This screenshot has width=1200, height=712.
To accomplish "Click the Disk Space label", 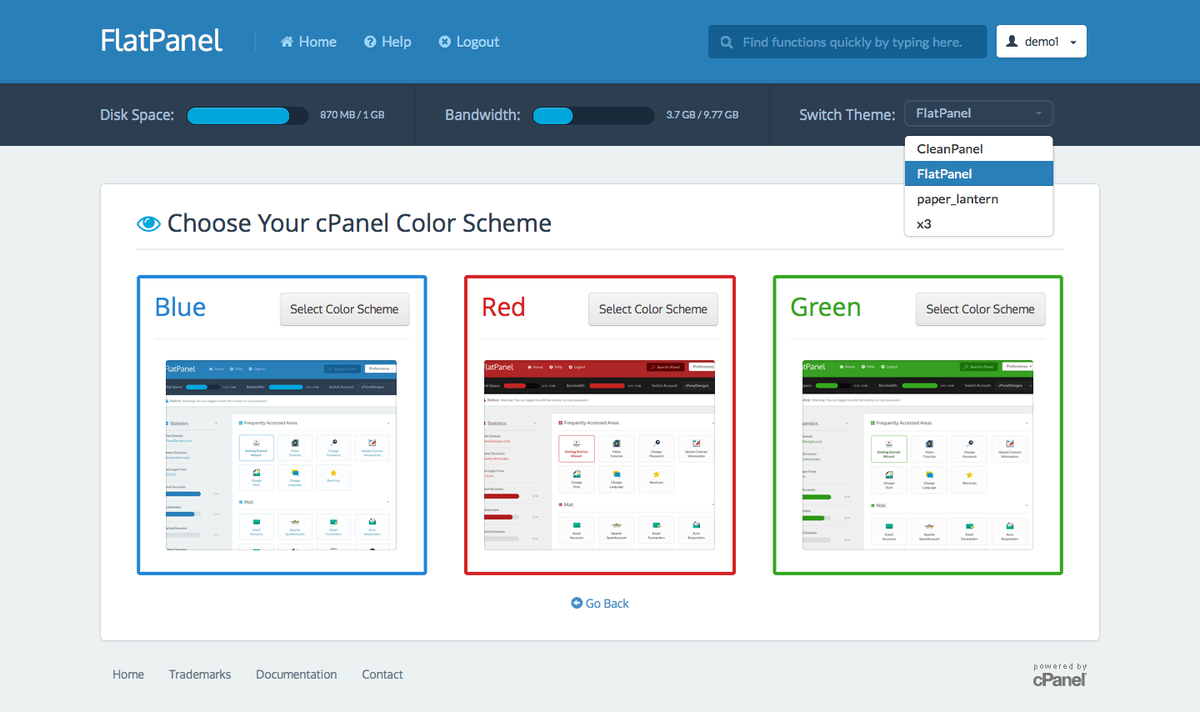I will (137, 115).
